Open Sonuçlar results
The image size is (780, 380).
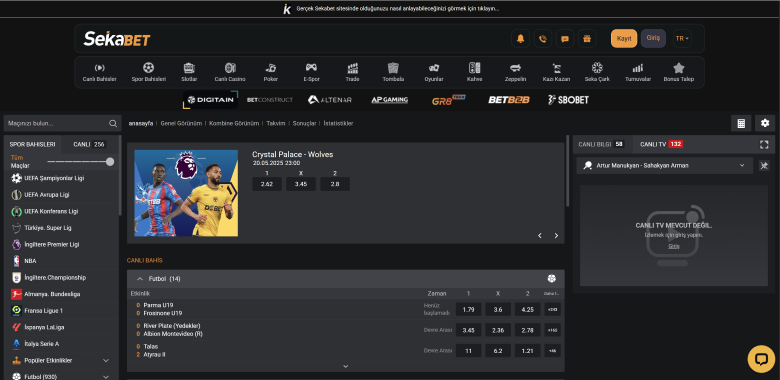(304, 123)
